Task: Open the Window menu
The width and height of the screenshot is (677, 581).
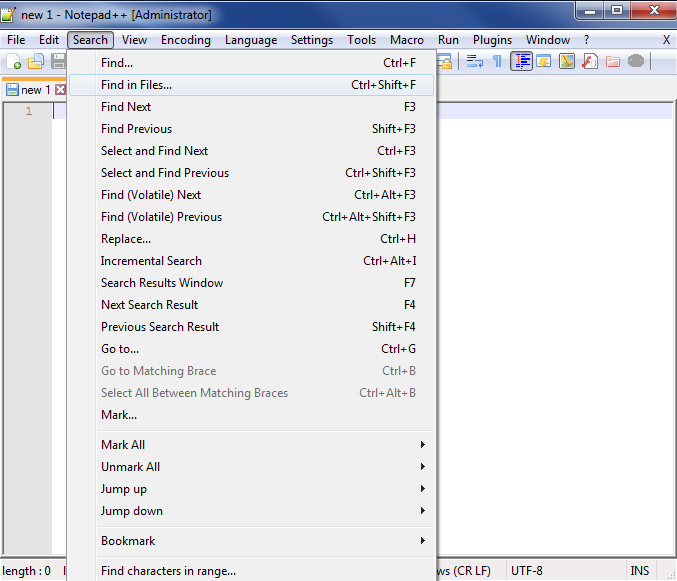Action: (x=548, y=40)
